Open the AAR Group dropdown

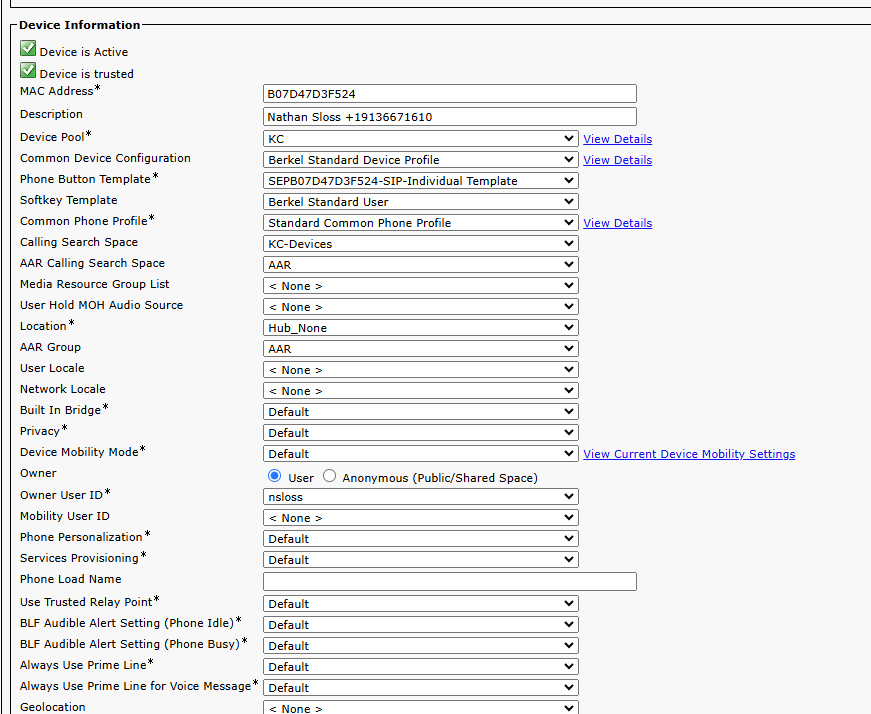pyautogui.click(x=421, y=348)
